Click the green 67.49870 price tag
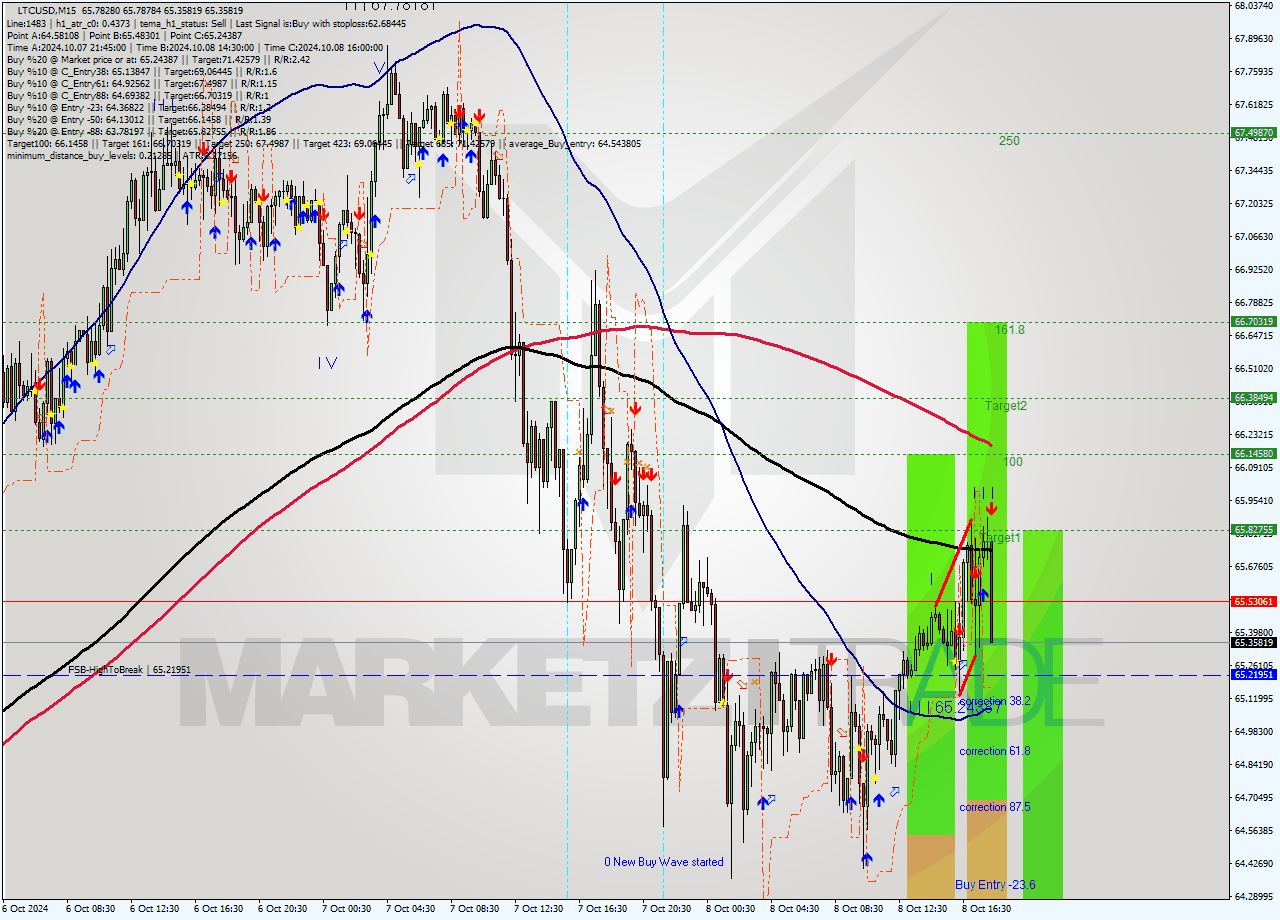Image resolution: width=1280 pixels, height=920 pixels. coord(1253,133)
